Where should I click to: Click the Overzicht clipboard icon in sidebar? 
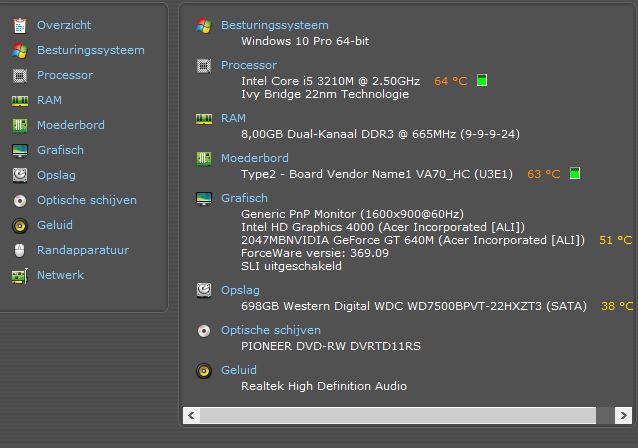click(19, 25)
